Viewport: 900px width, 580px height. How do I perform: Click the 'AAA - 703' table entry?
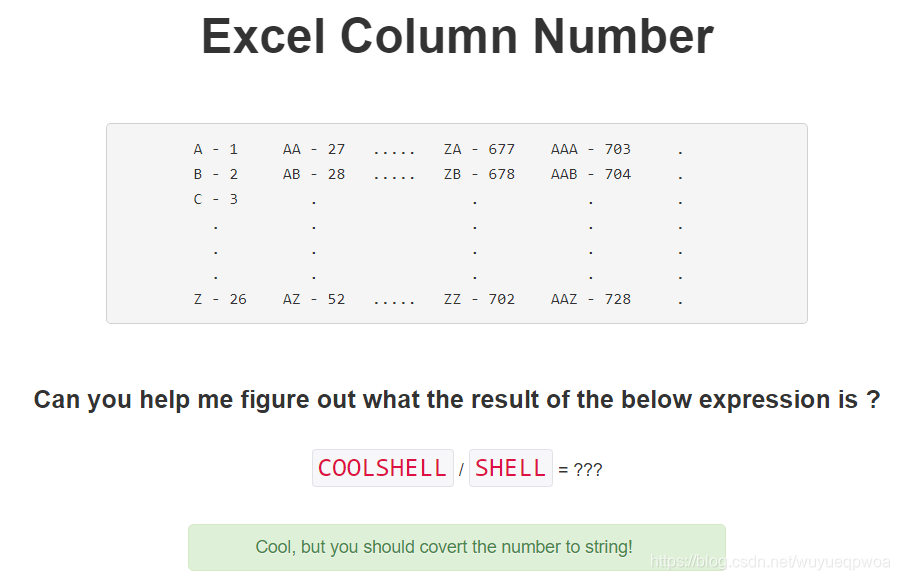pyautogui.click(x=591, y=149)
